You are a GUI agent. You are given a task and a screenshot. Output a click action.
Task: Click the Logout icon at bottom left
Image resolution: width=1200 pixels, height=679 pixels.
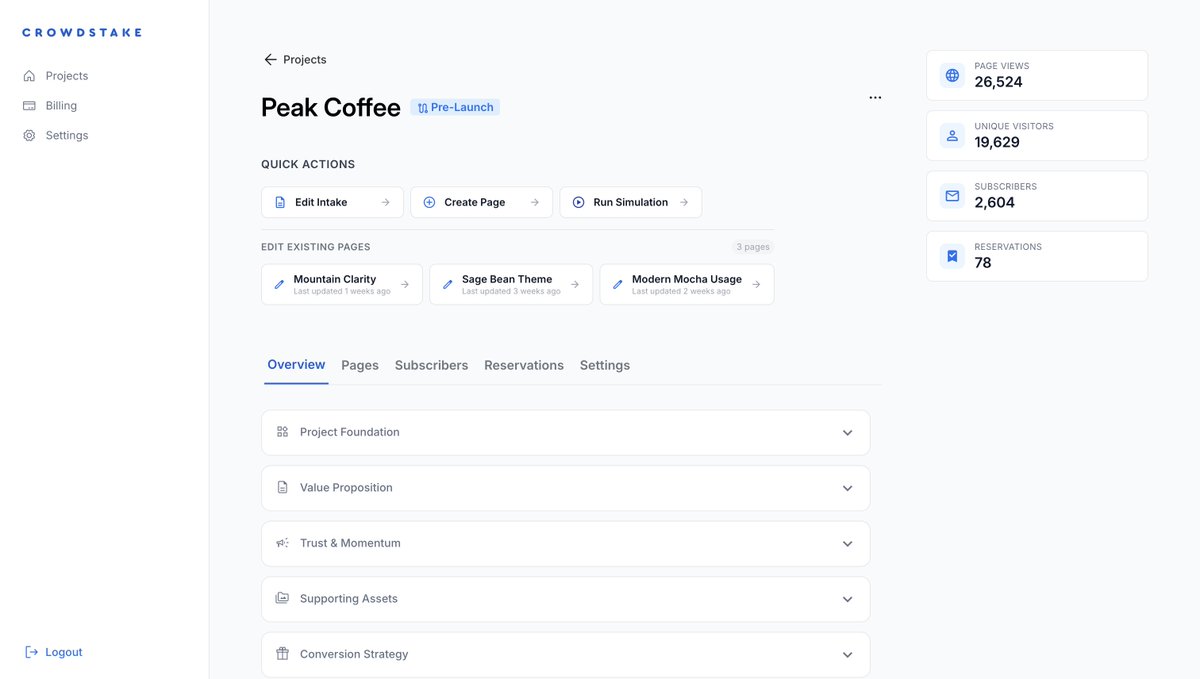click(x=28, y=651)
